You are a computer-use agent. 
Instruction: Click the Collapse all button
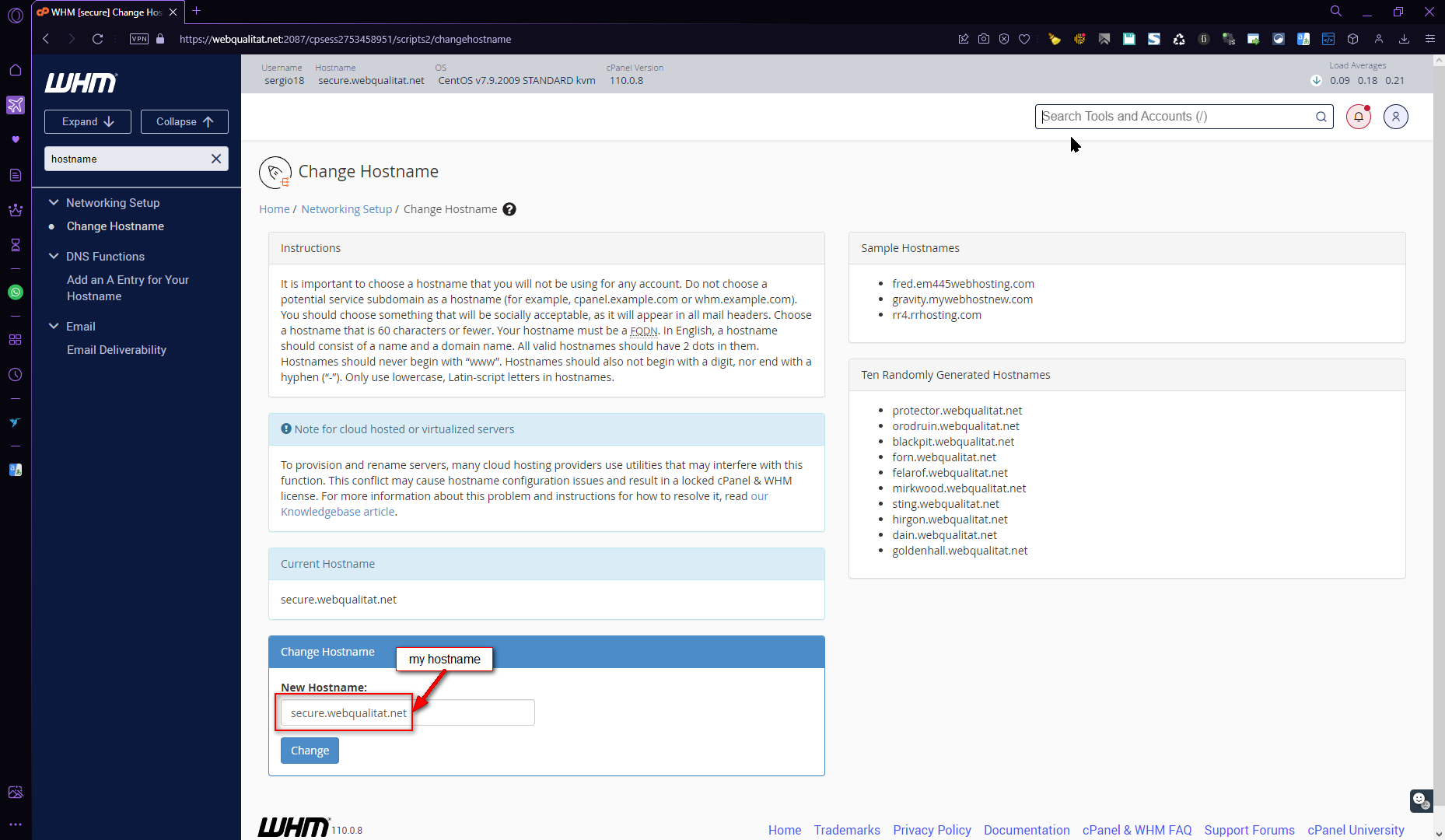[x=184, y=121]
